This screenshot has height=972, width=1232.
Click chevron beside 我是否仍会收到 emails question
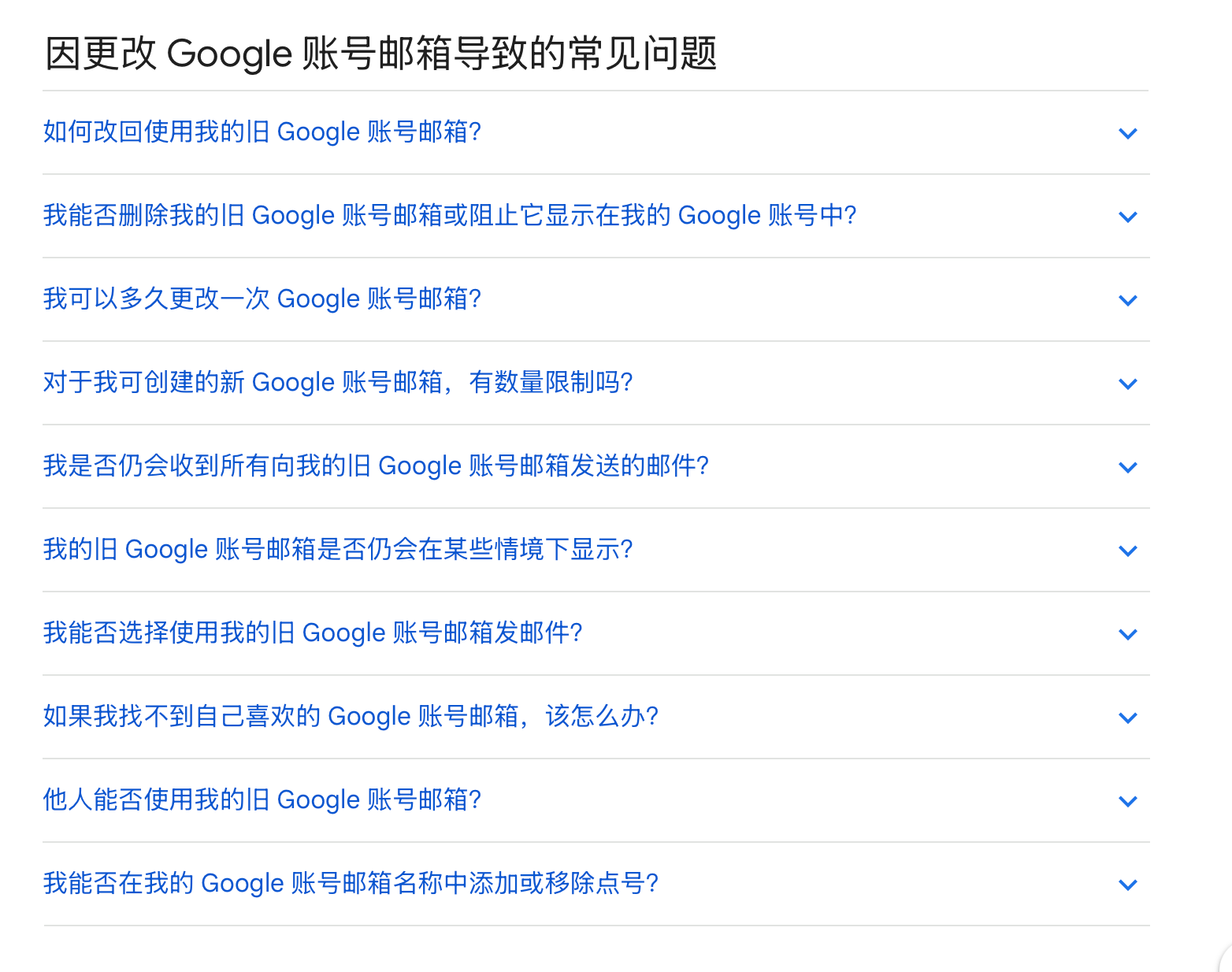[1127, 467]
